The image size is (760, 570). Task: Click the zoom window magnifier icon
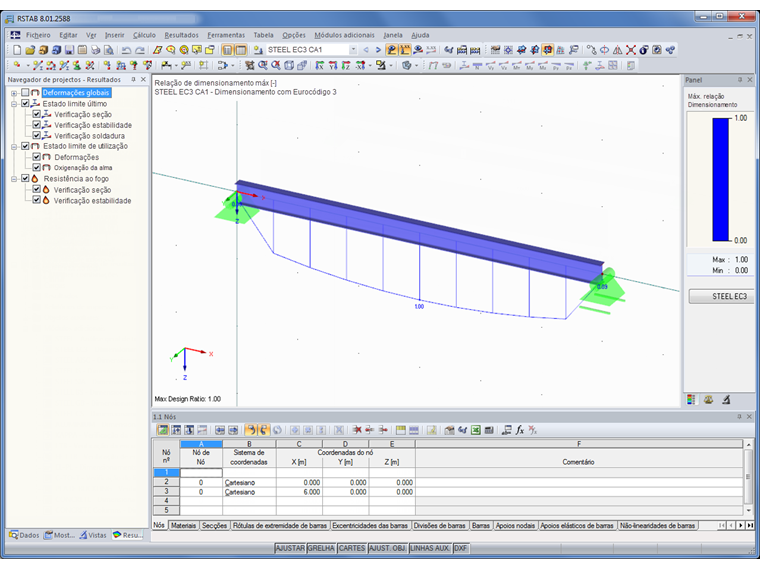[263, 65]
